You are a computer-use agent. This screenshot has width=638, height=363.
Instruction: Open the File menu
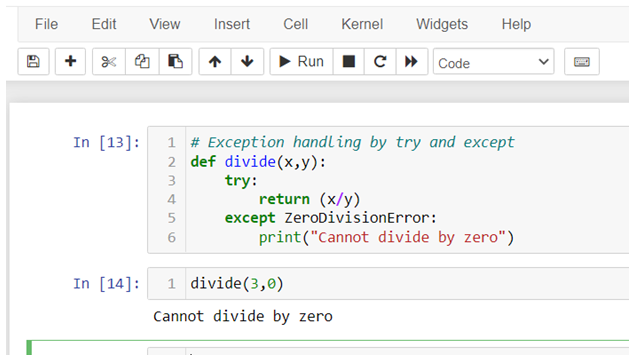pyautogui.click(x=46, y=24)
